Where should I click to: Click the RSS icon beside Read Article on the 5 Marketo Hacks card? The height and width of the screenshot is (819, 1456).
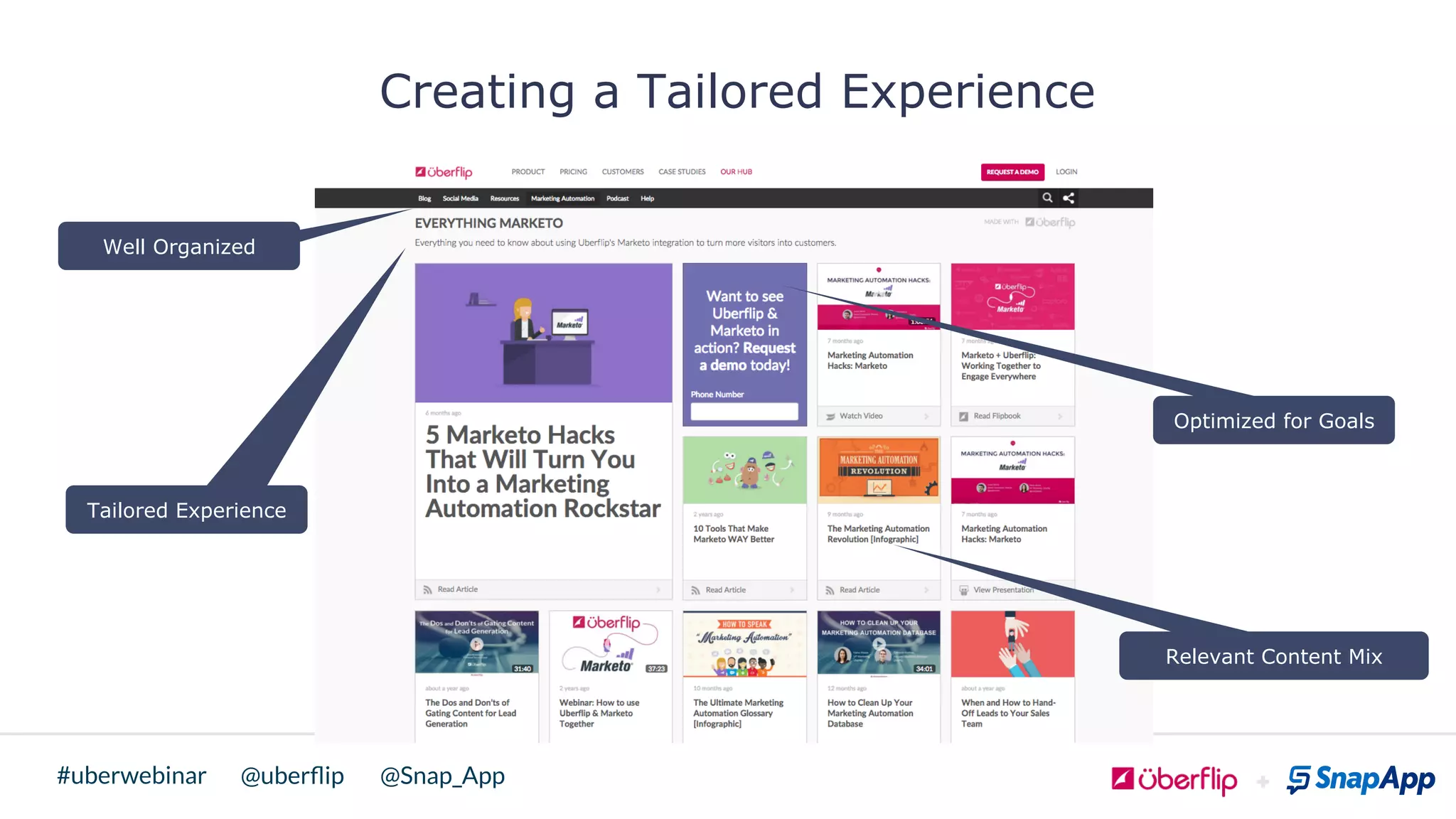pos(427,589)
